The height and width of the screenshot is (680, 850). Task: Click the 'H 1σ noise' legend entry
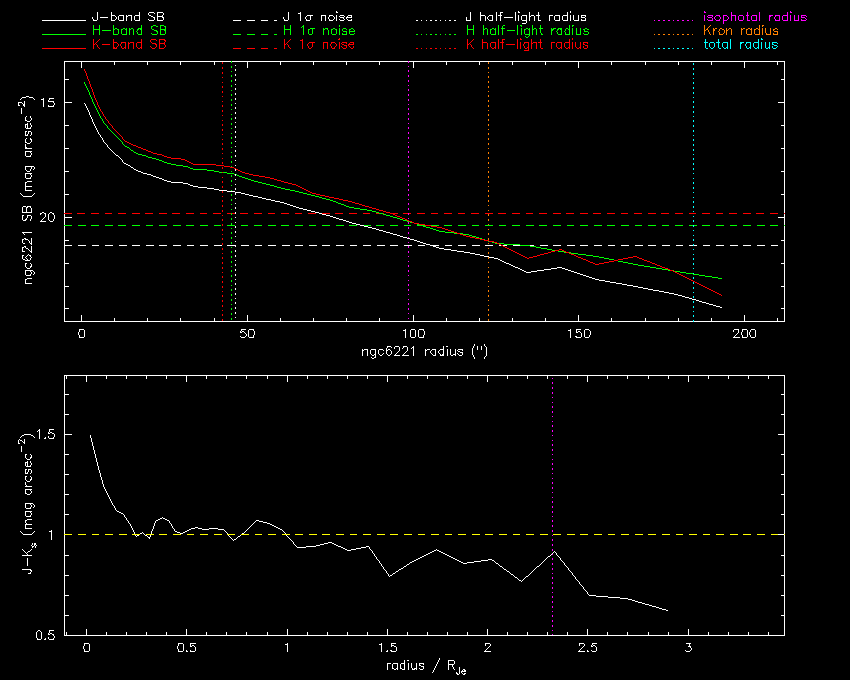pos(319,30)
